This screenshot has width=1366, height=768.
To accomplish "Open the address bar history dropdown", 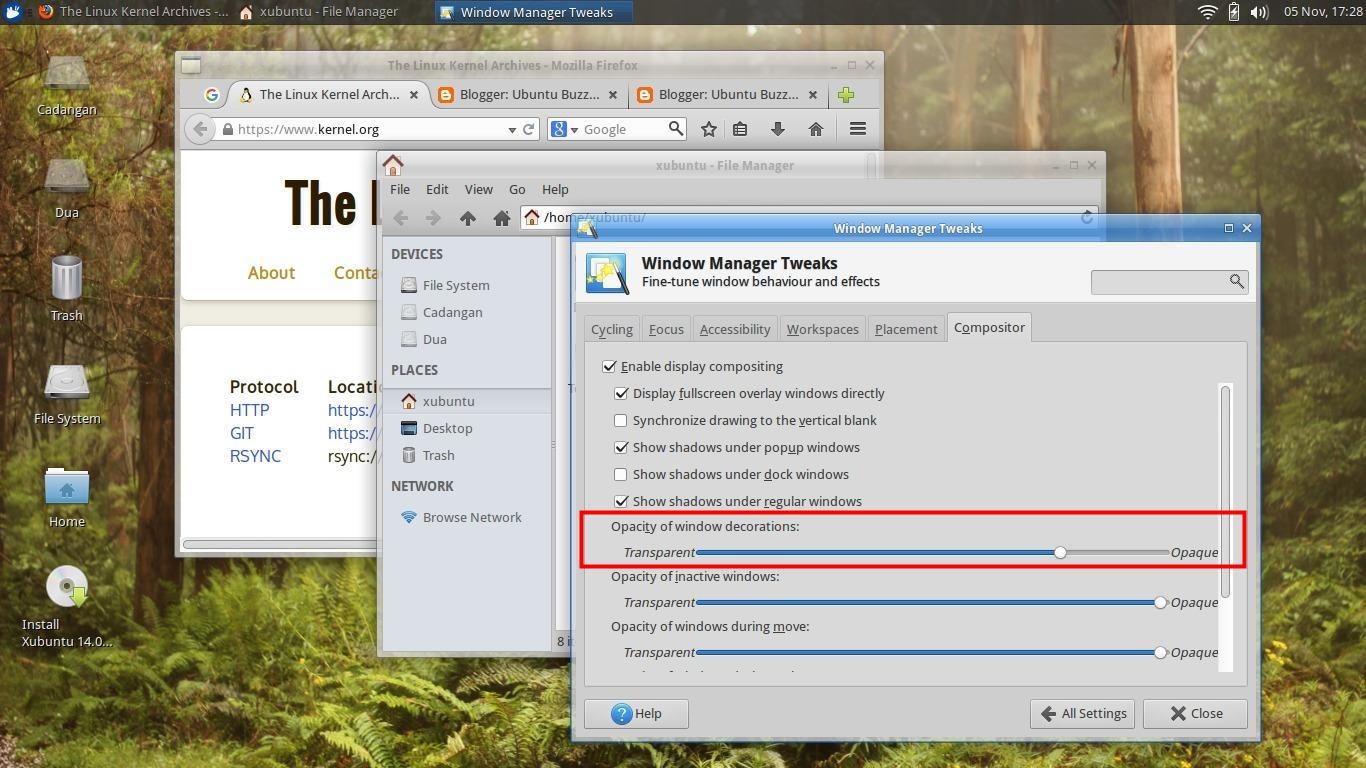I will coord(513,128).
